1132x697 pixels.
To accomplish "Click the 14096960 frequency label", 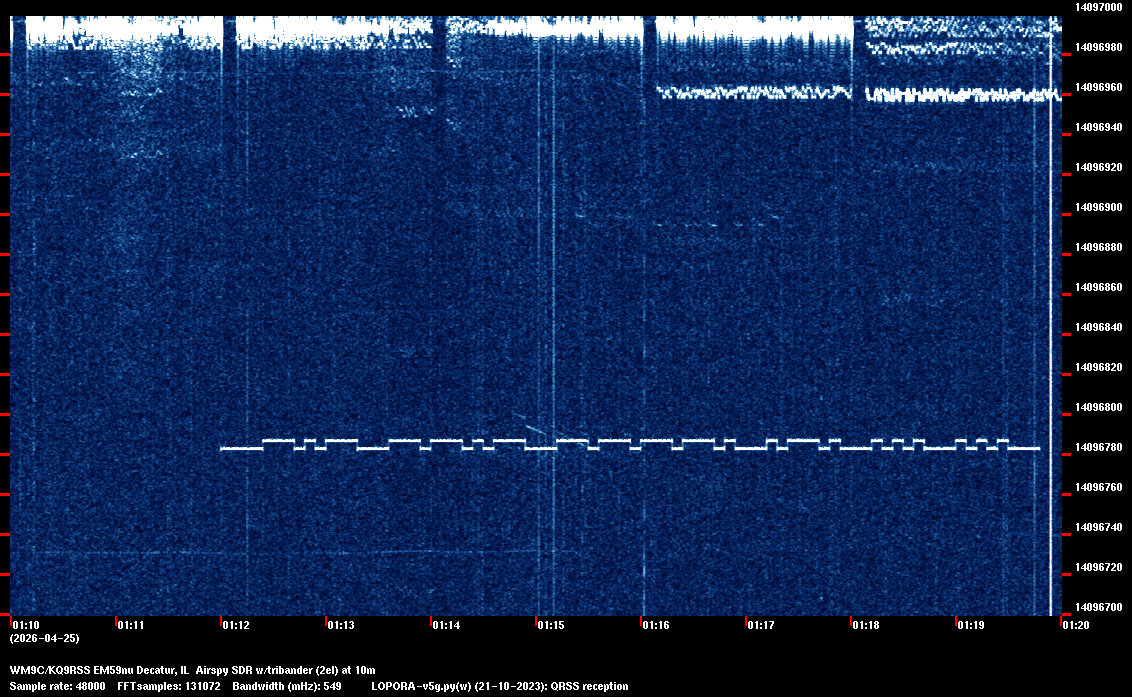I will pyautogui.click(x=1099, y=87).
